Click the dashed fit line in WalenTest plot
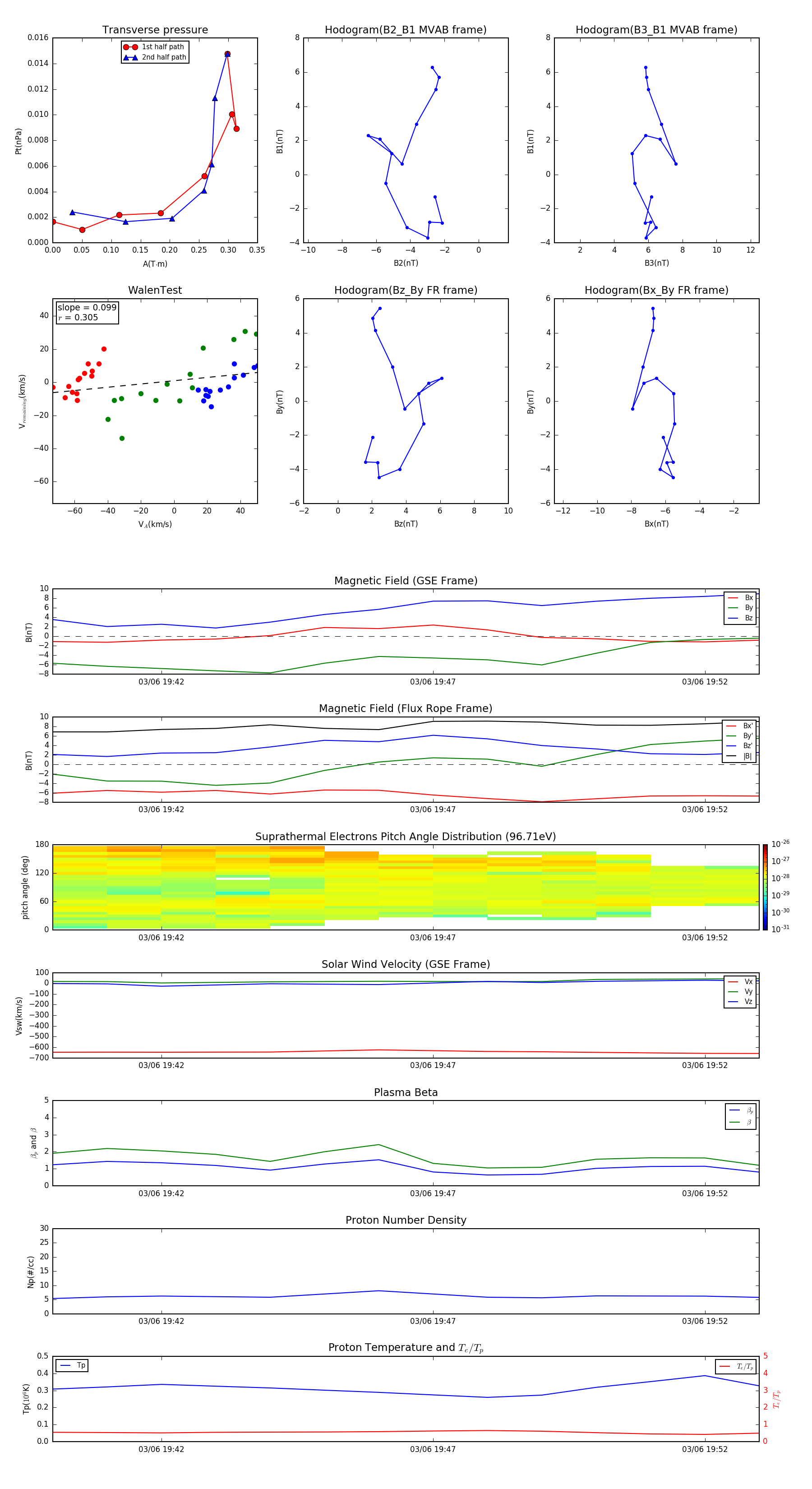This screenshot has height=1489, width=812. point(155,383)
